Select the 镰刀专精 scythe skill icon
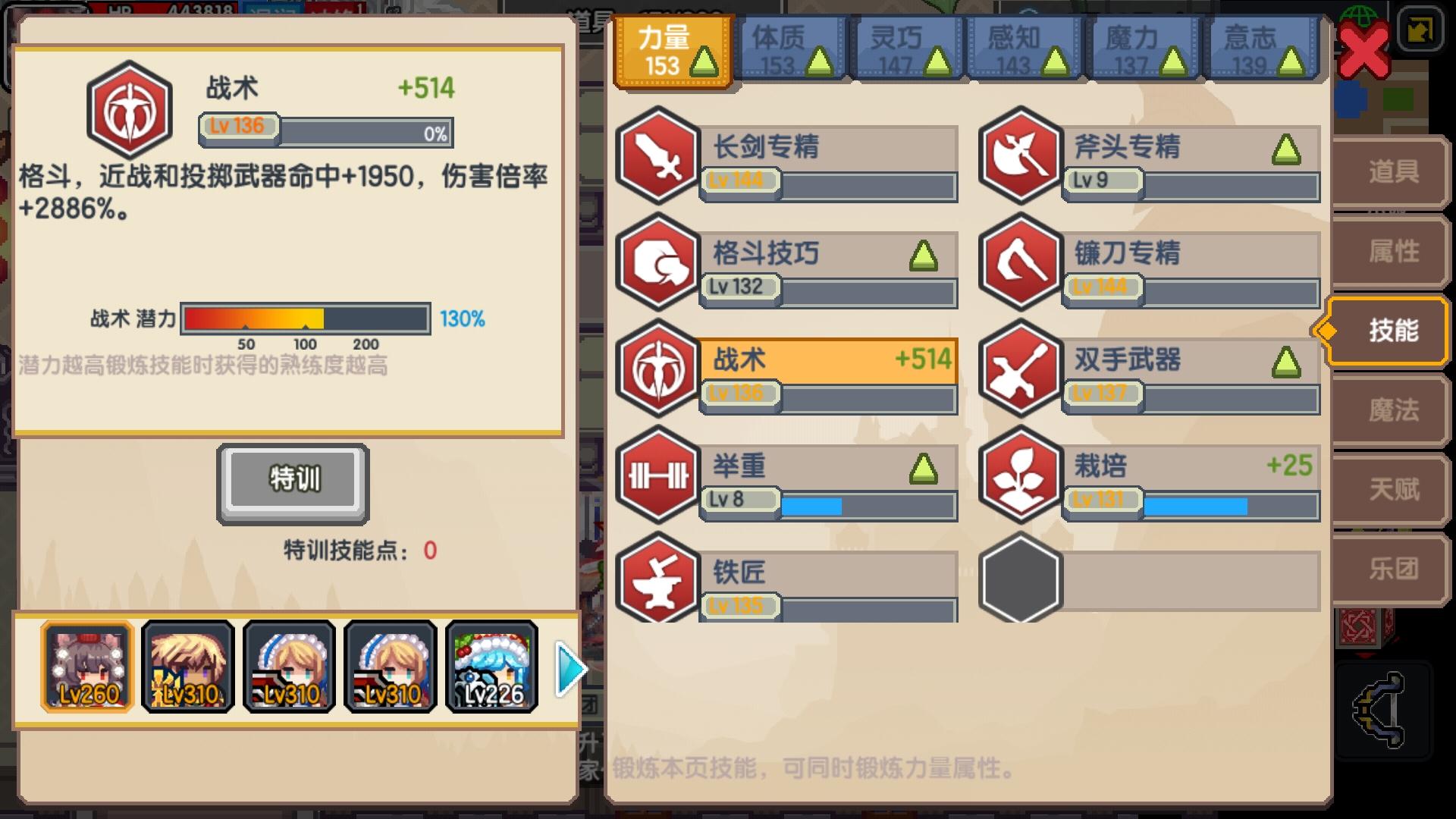Viewport: 1456px width, 819px height. (x=1020, y=262)
